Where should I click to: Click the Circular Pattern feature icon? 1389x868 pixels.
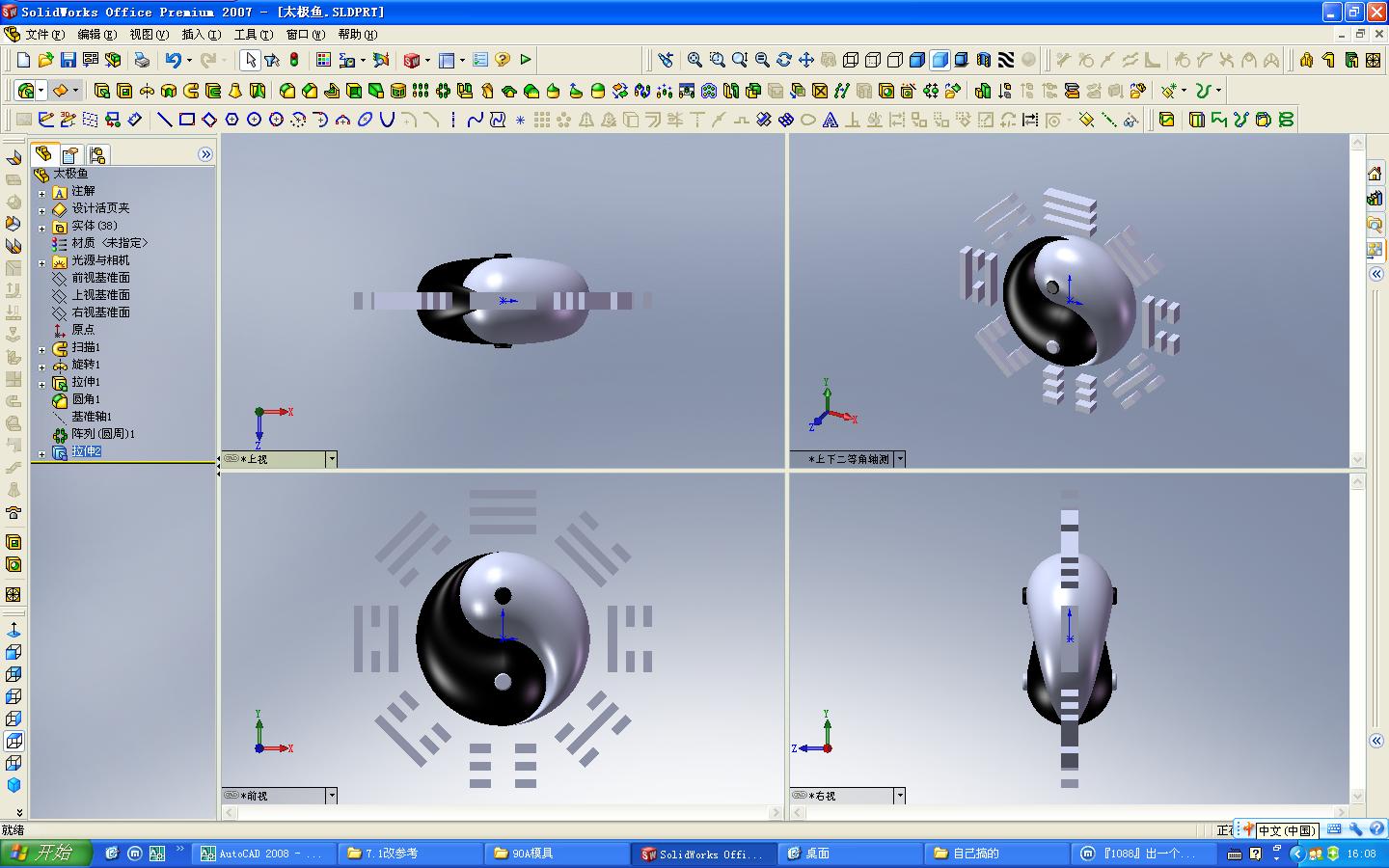pos(442,91)
